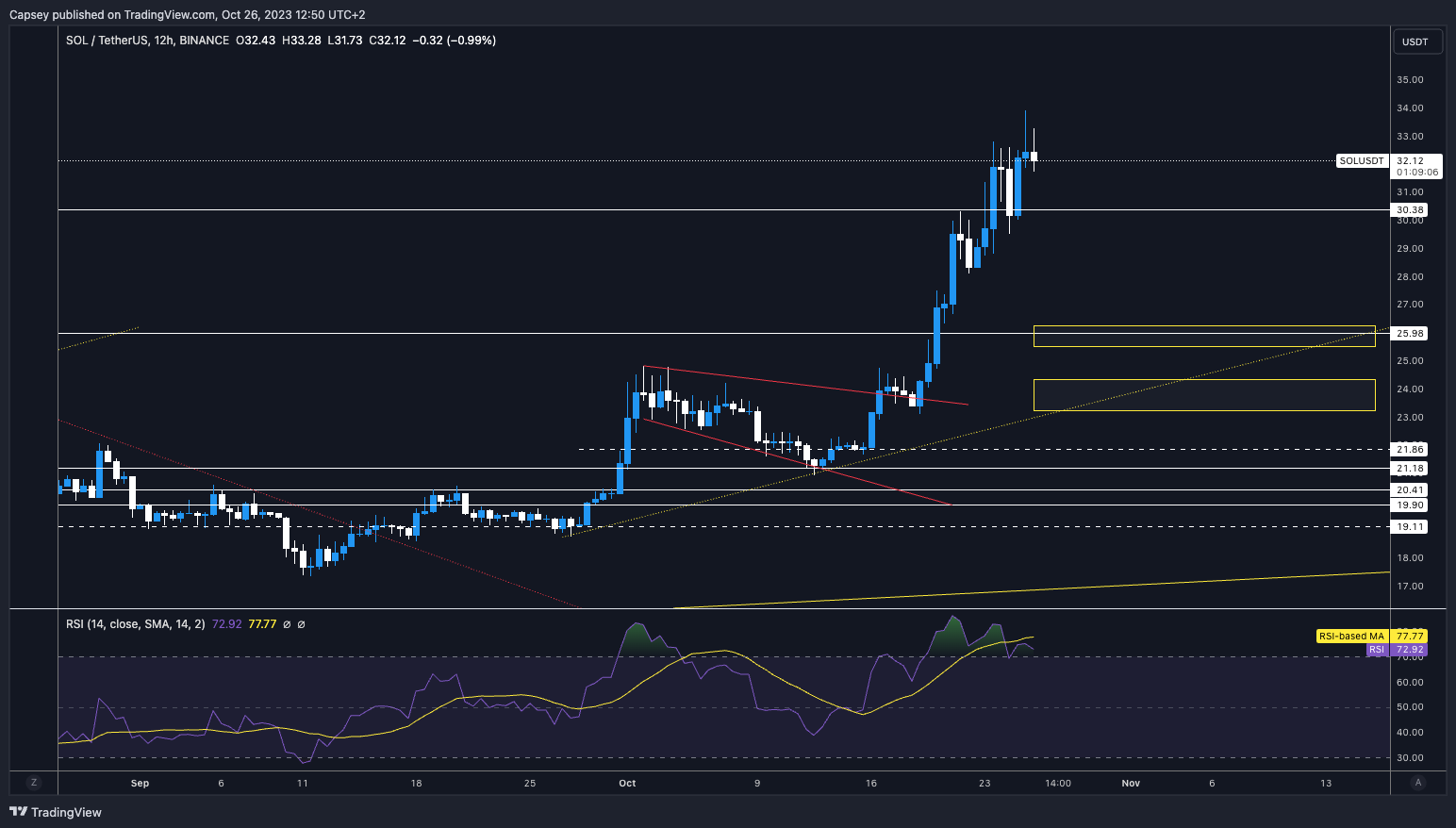Click the Oct label on time axis

click(x=627, y=783)
